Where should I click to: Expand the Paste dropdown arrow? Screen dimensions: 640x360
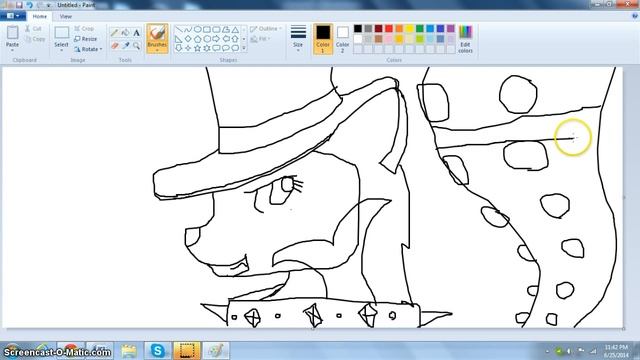pos(12,50)
